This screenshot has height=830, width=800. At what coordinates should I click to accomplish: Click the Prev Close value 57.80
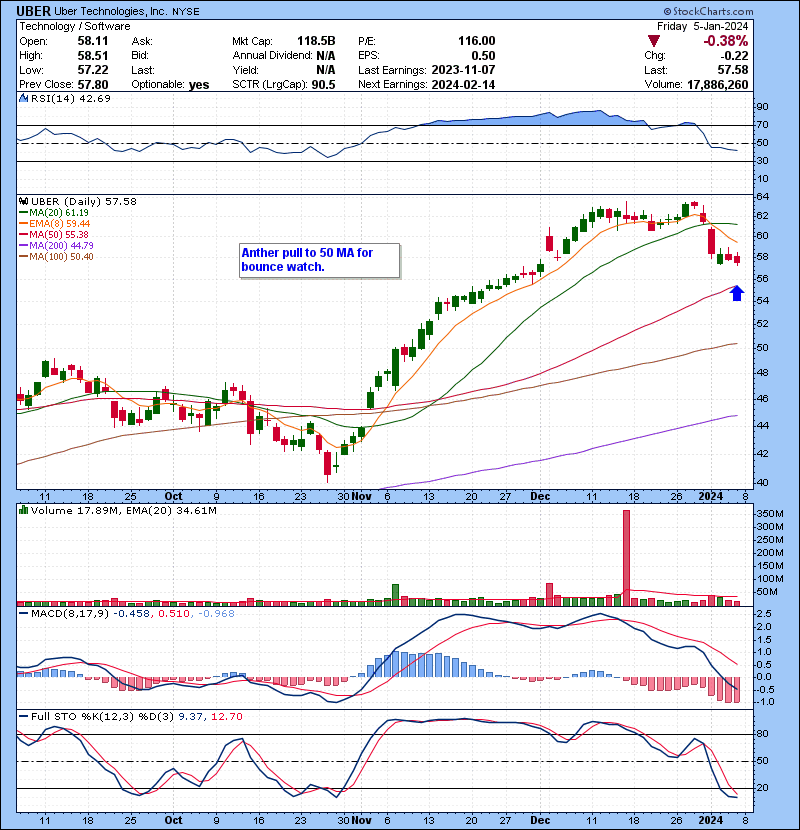[x=93, y=85]
